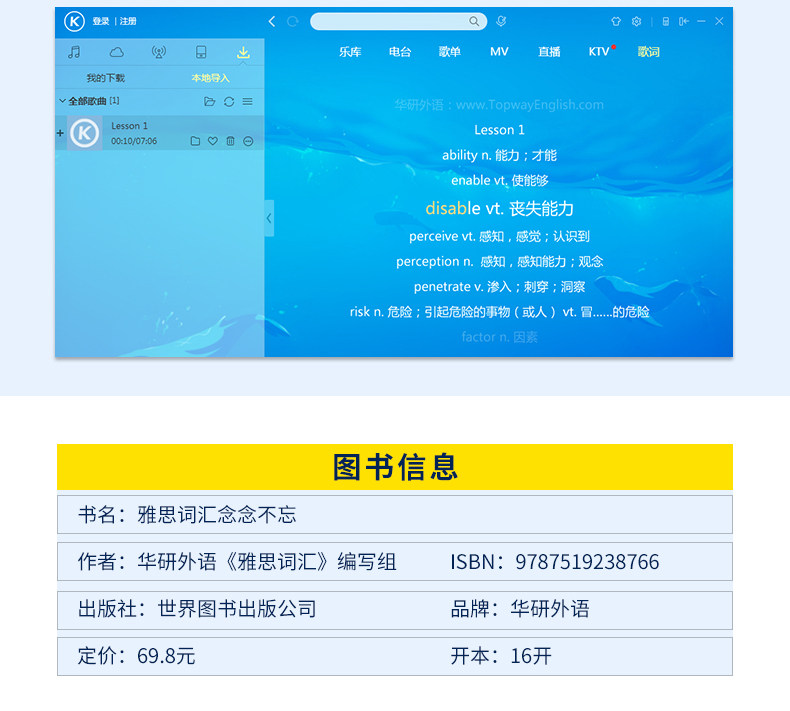The image size is (790, 711).
Task: Open settings gear icon in title bar
Action: tap(636, 21)
